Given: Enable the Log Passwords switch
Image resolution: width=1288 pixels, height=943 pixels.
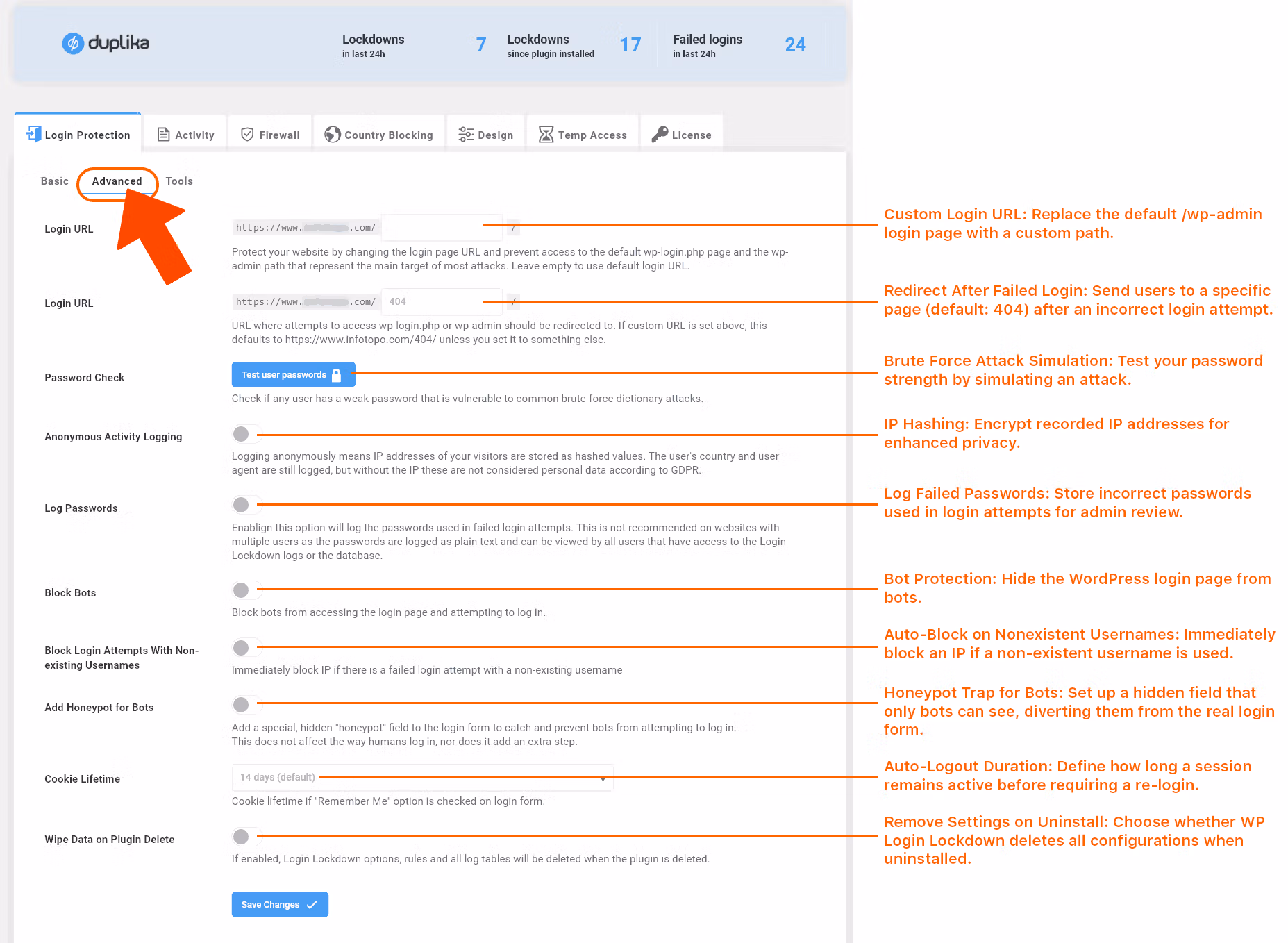Looking at the screenshot, I should point(245,504).
